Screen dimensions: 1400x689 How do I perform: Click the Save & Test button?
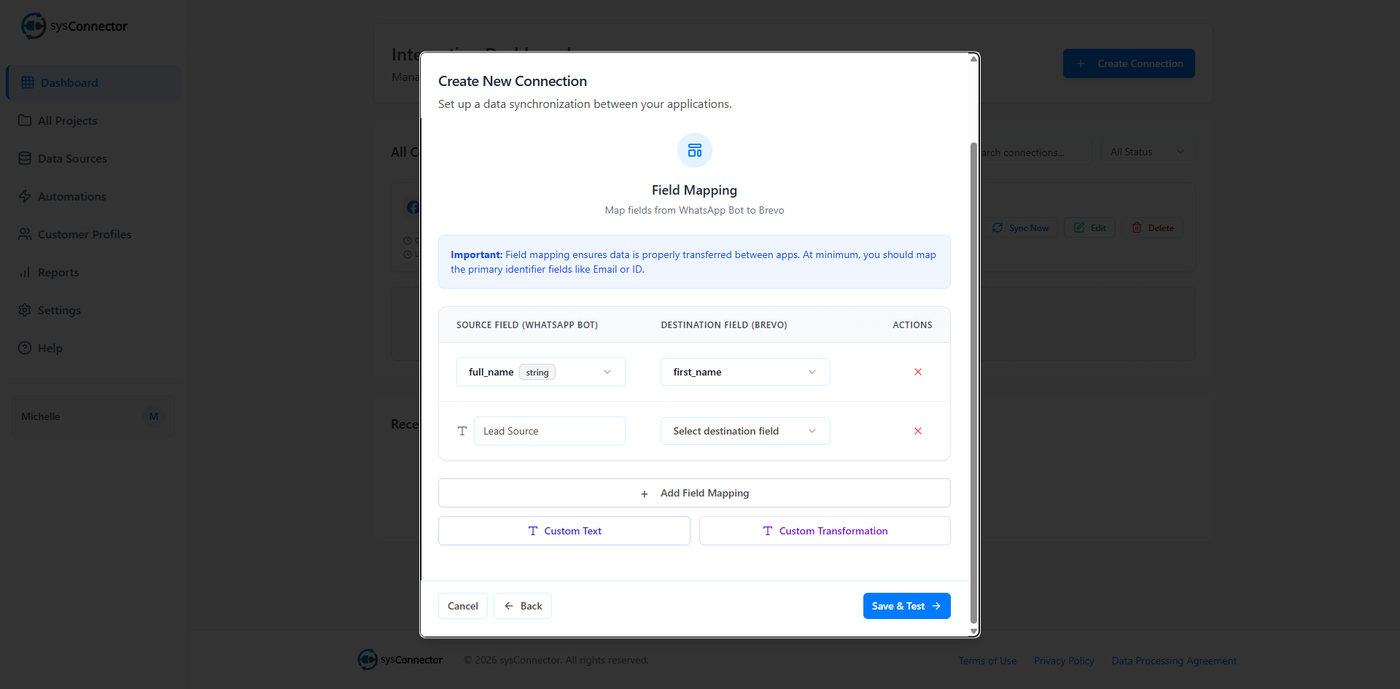906,606
